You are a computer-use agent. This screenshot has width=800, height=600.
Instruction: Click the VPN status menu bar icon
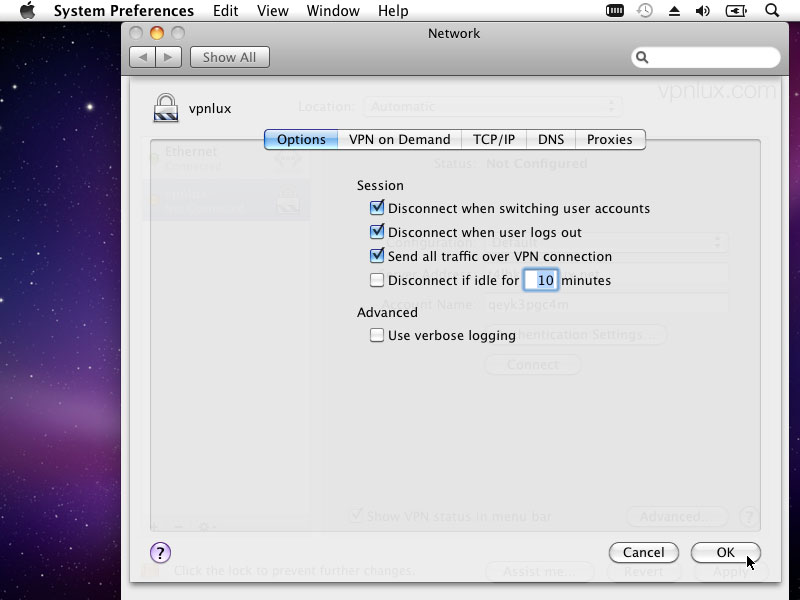pyautogui.click(x=615, y=11)
